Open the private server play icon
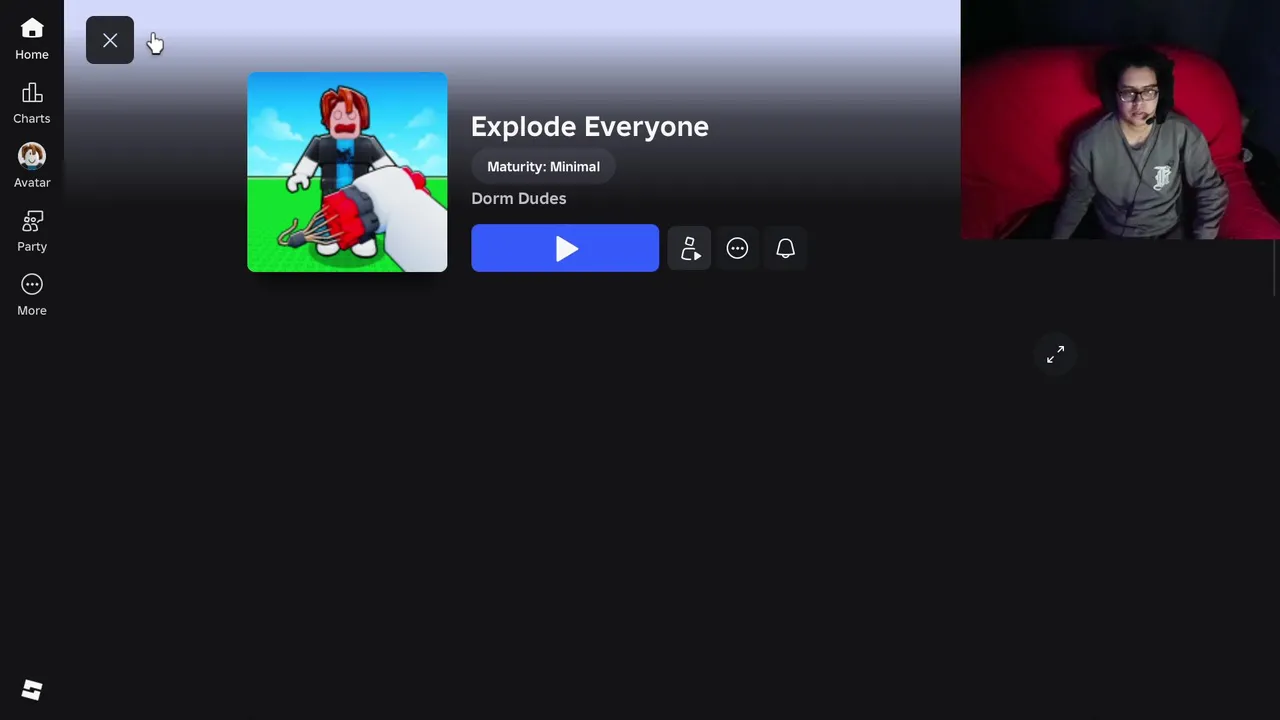This screenshot has width=1280, height=720. coord(689,248)
